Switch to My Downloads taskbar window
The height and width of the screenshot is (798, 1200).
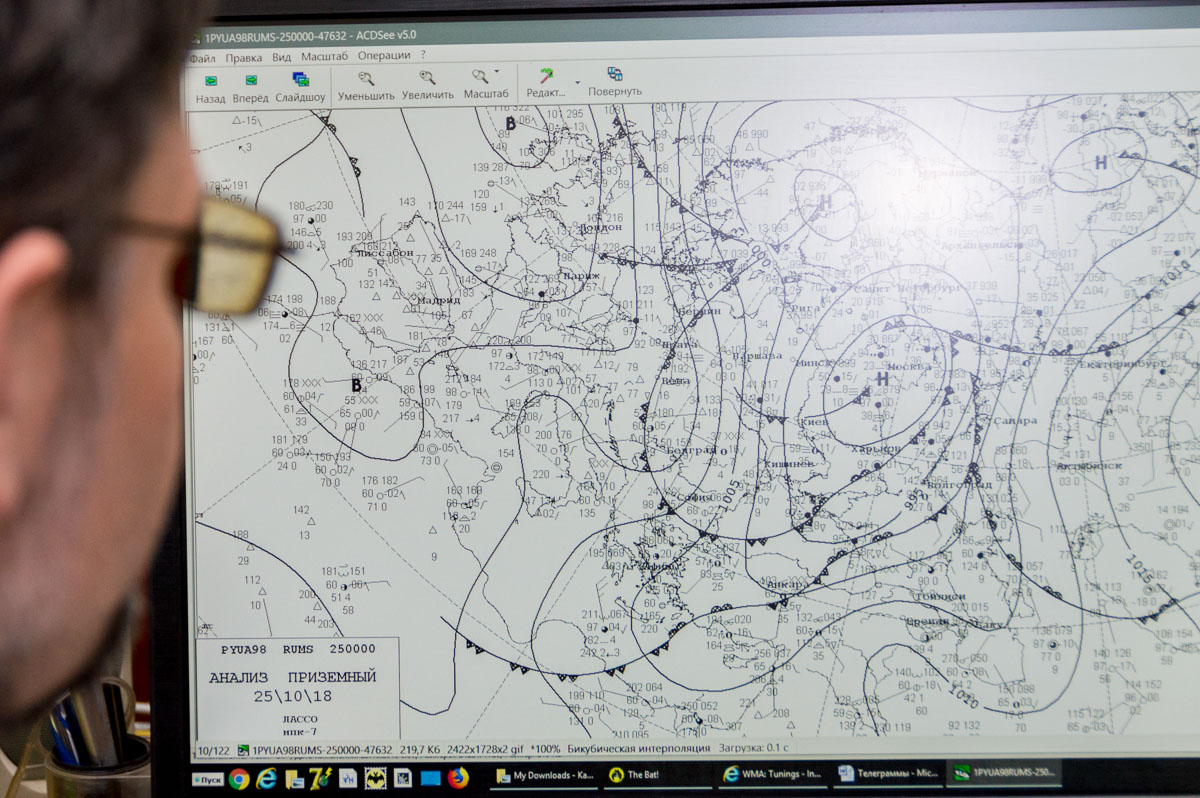click(546, 776)
